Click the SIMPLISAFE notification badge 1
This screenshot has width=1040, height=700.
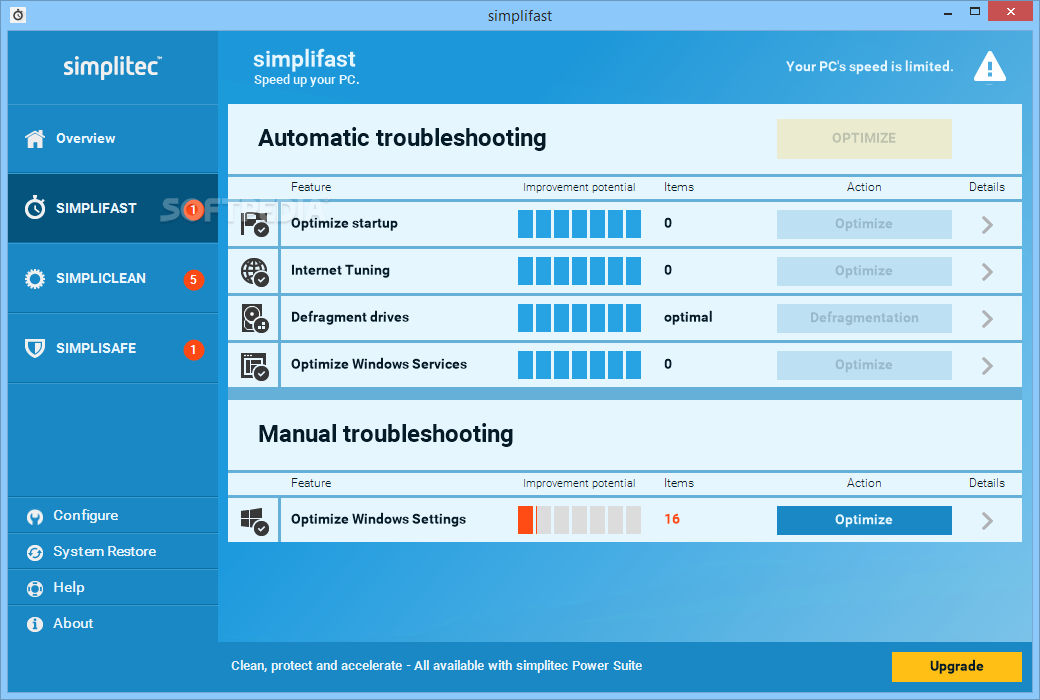(193, 349)
